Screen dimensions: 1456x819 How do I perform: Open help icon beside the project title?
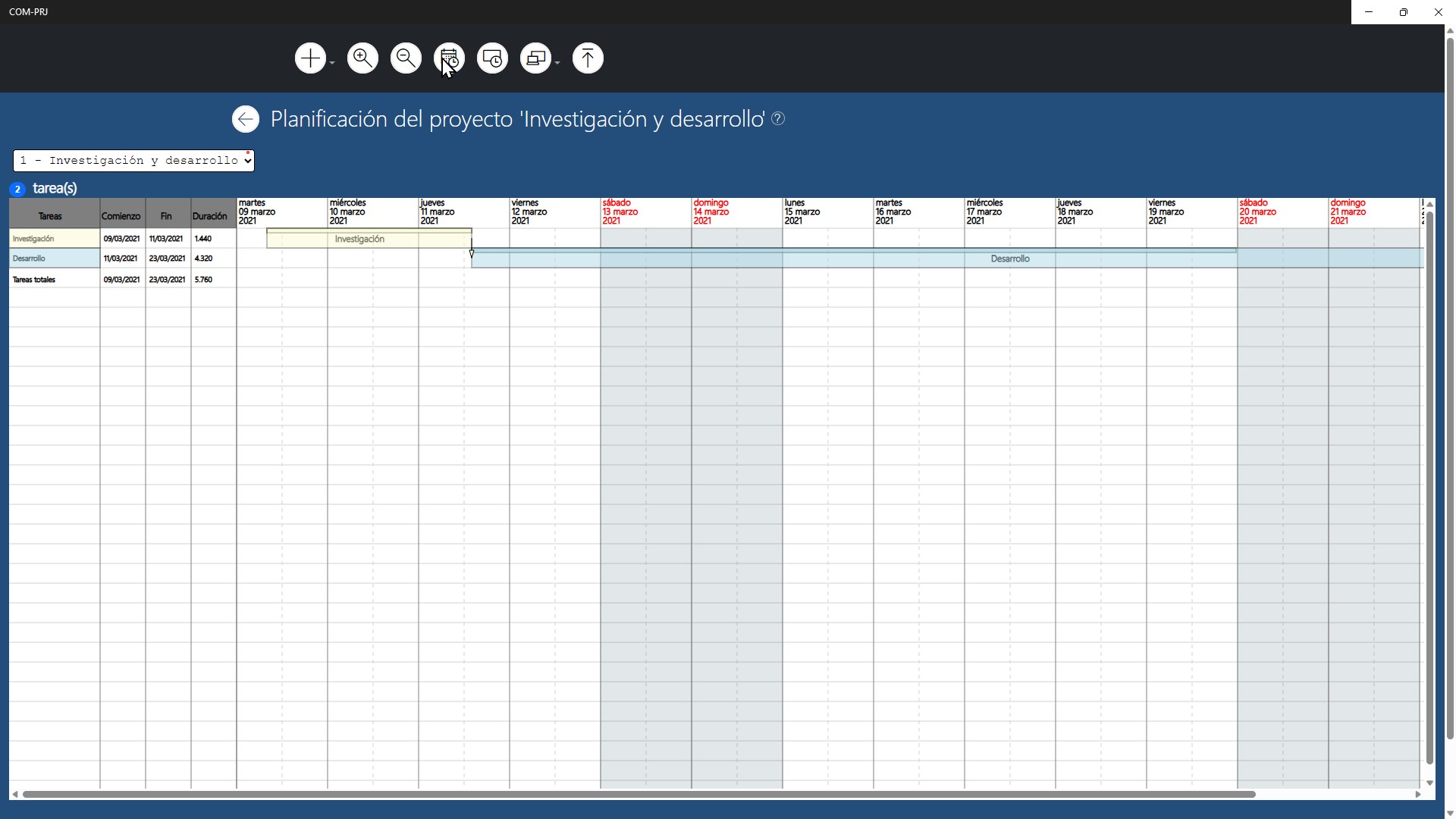(x=778, y=118)
